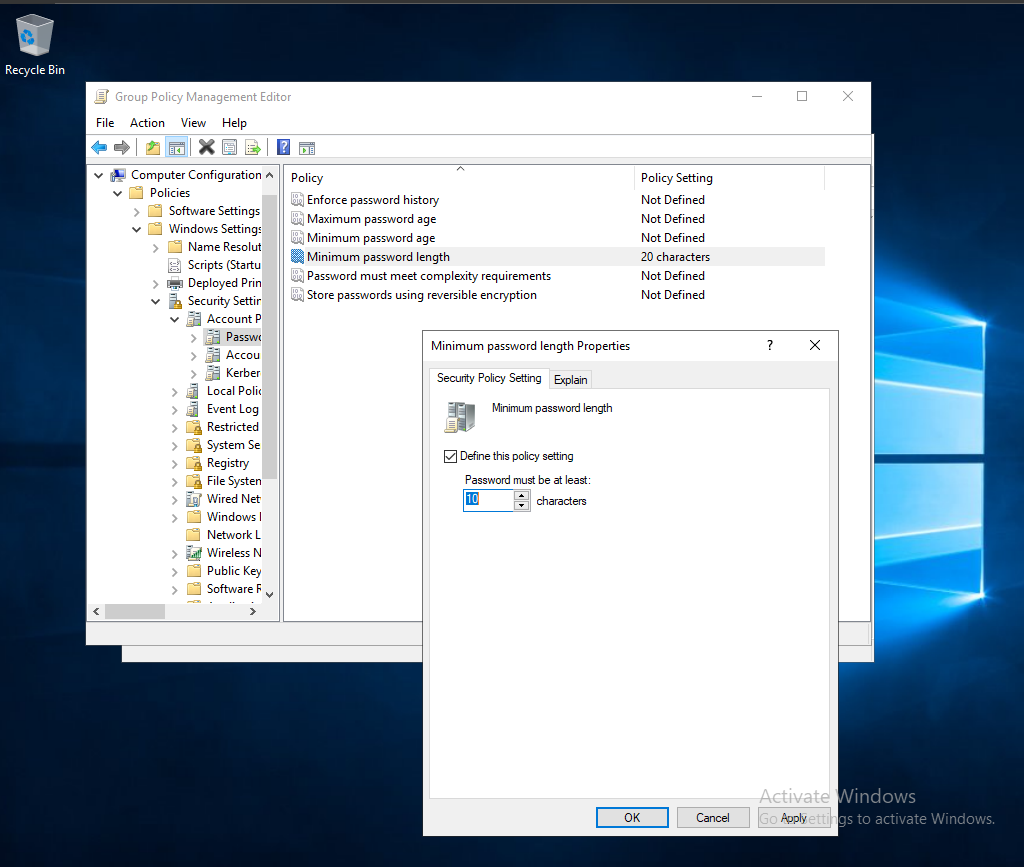Click the Security Settings tree node icon

pos(175,301)
